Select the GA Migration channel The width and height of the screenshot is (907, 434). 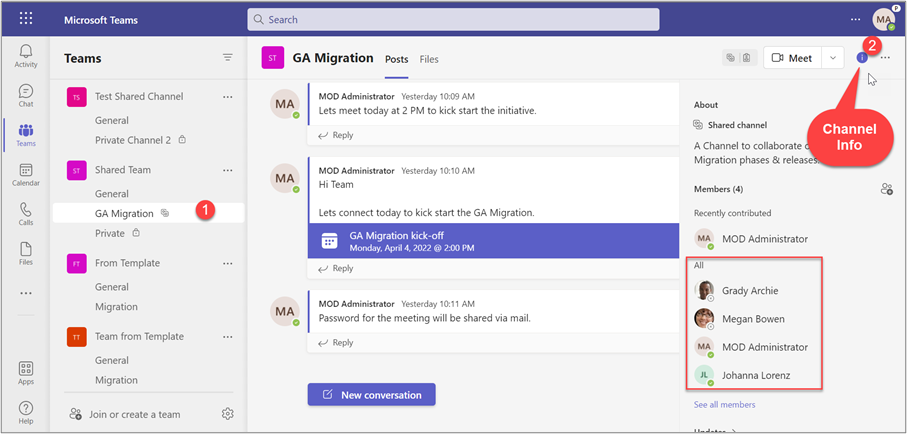[124, 213]
